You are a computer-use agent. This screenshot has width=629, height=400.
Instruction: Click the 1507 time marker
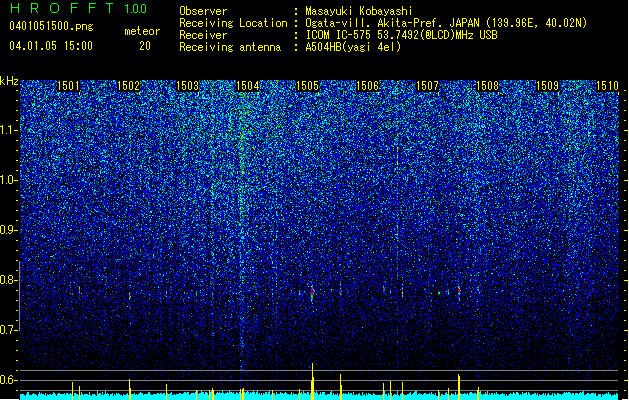[427, 86]
